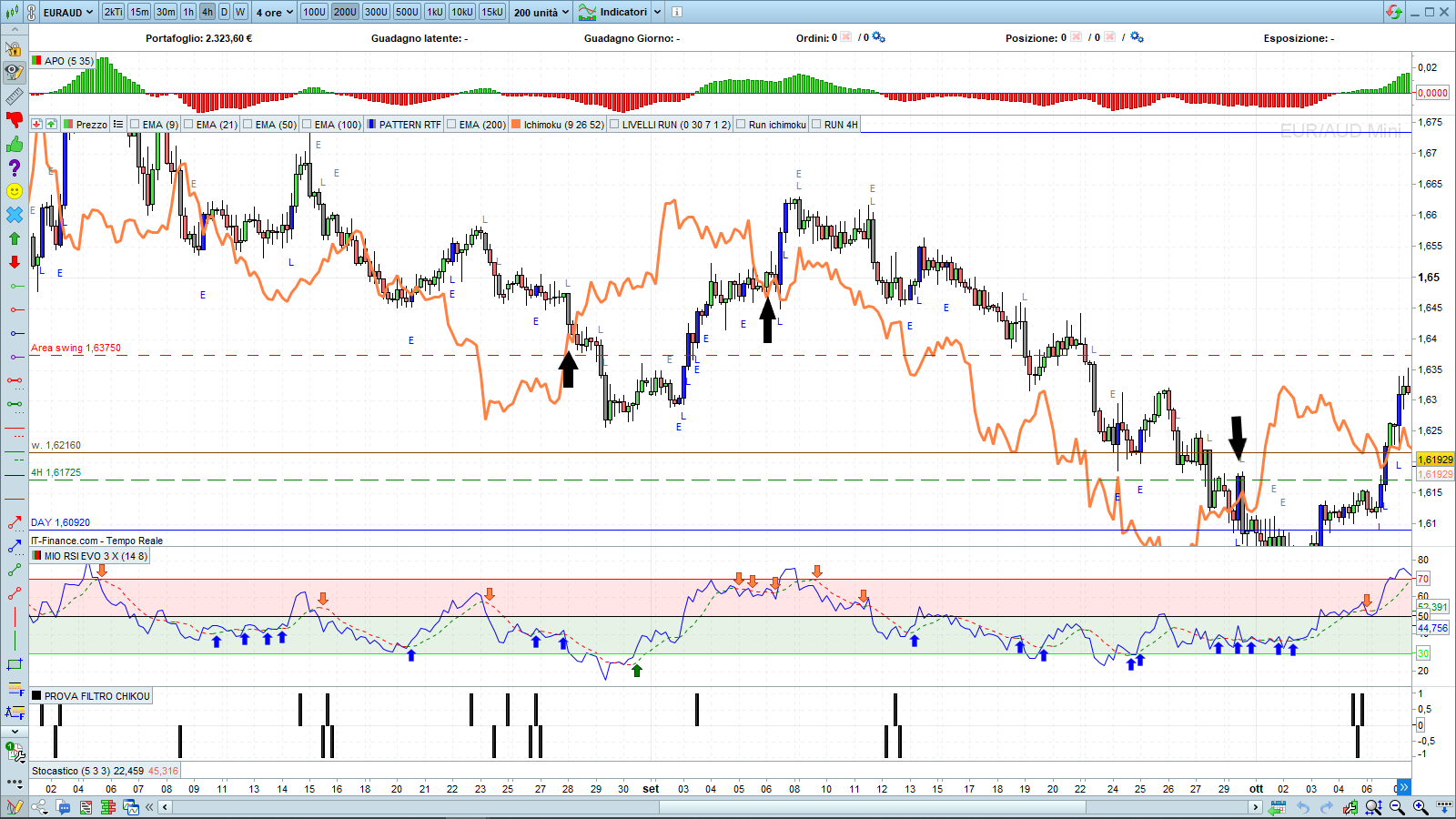This screenshot has width=1456, height=819.
Task: Select the green up arrow tool
Action: tap(14, 238)
